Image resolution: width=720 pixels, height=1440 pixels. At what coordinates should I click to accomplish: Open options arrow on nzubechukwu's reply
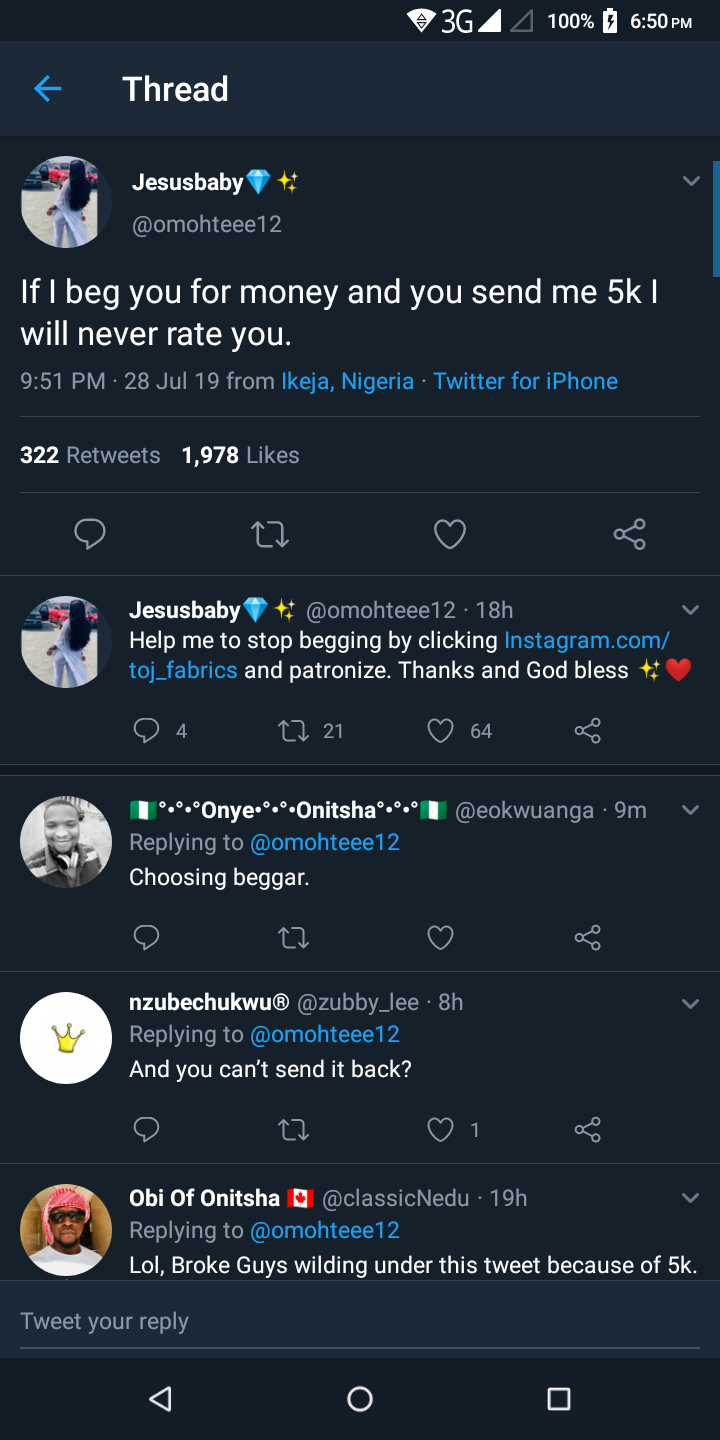[x=691, y=1003]
